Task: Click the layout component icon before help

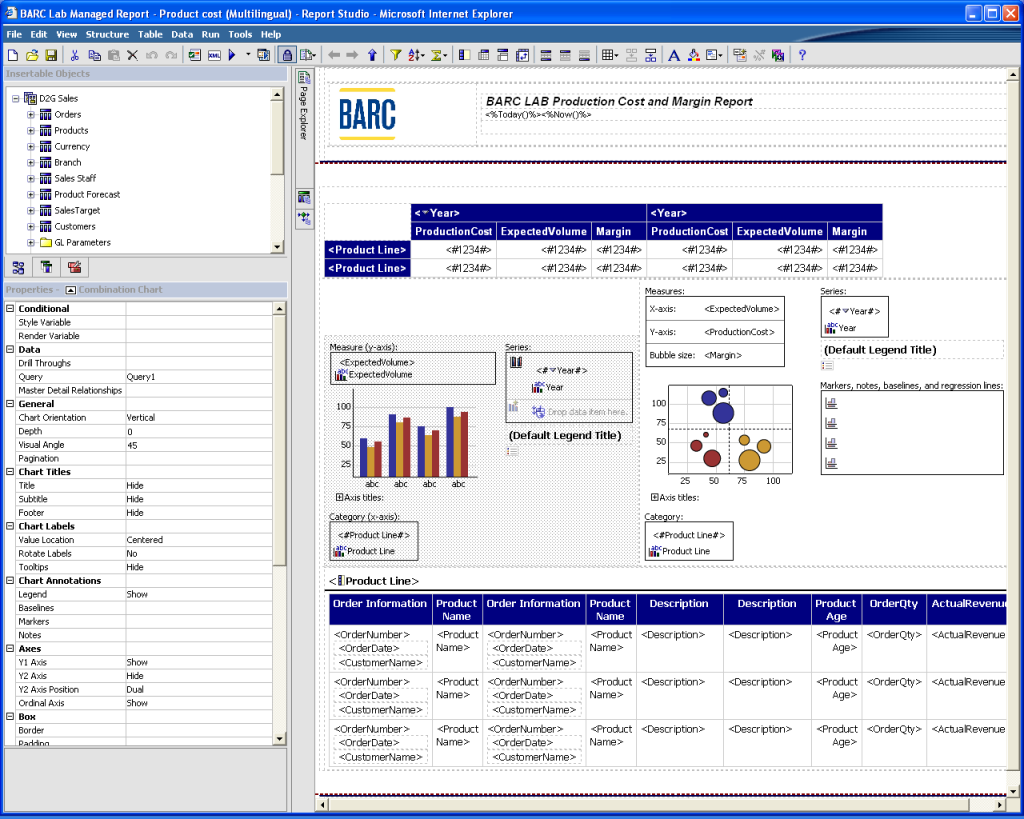Action: click(x=778, y=56)
